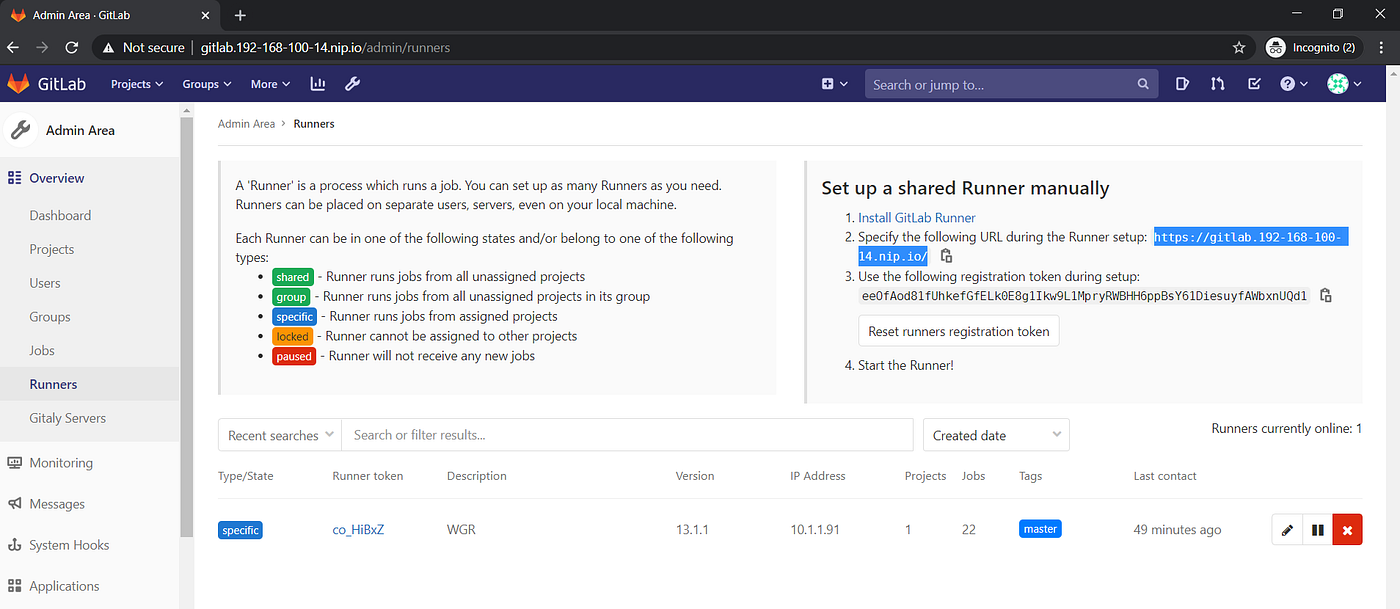Screen dimensions: 1400x609
Task: Open the Merge requests icon
Action: (x=1217, y=84)
